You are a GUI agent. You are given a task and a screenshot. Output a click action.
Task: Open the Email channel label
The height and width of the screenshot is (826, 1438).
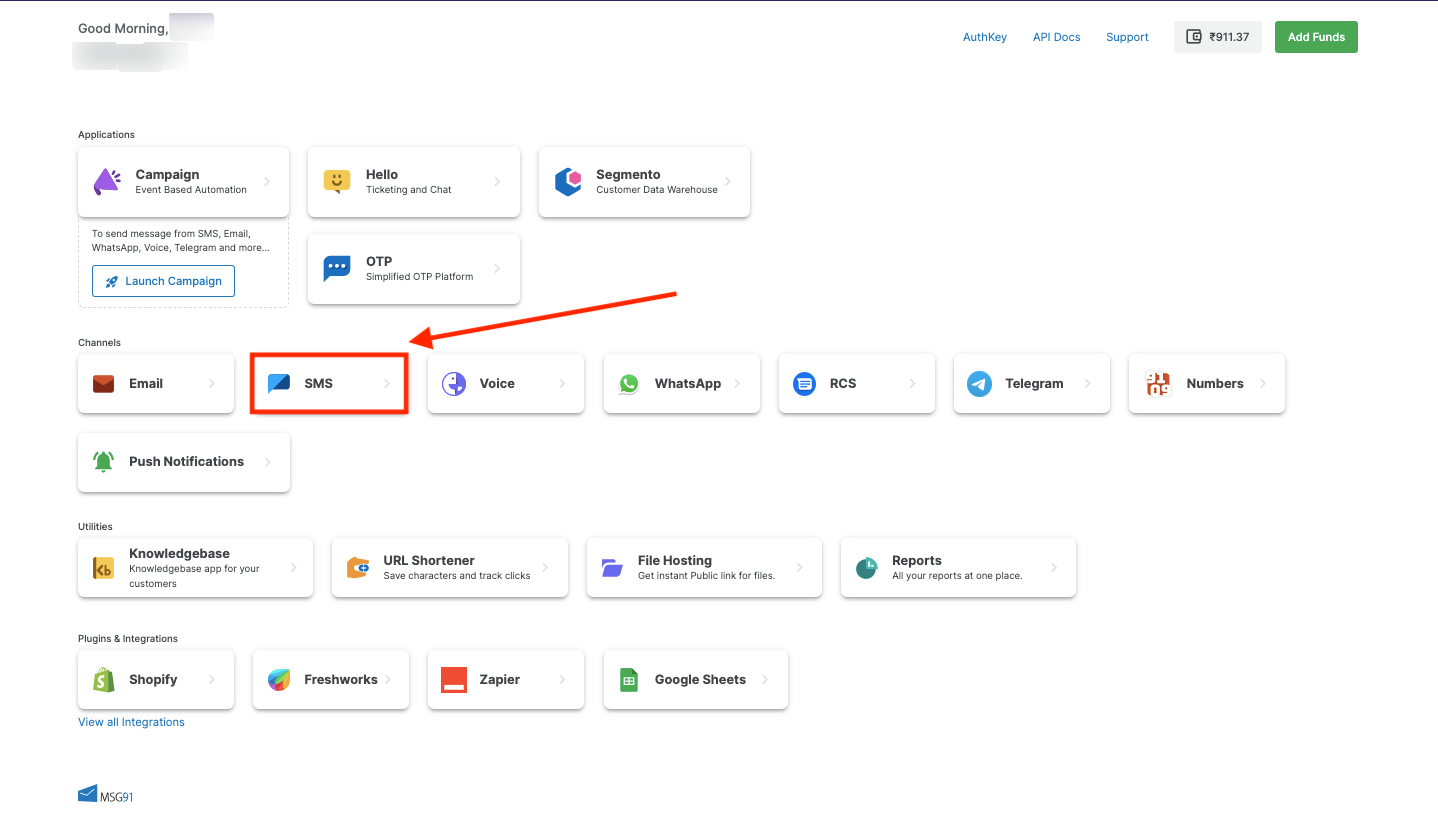pos(146,384)
